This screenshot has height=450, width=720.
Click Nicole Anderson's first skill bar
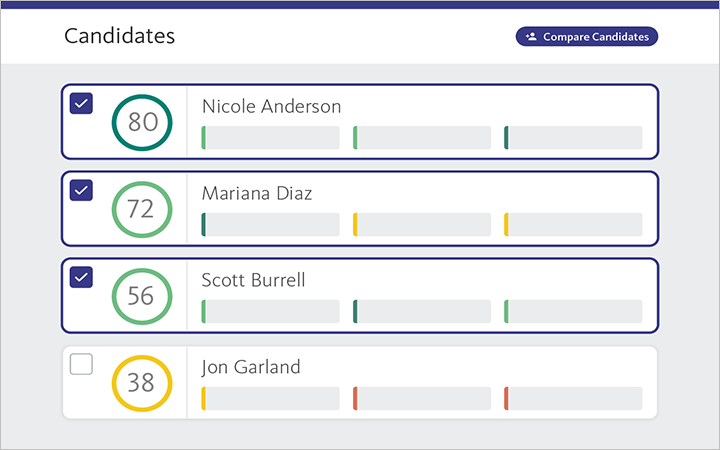coord(271,138)
